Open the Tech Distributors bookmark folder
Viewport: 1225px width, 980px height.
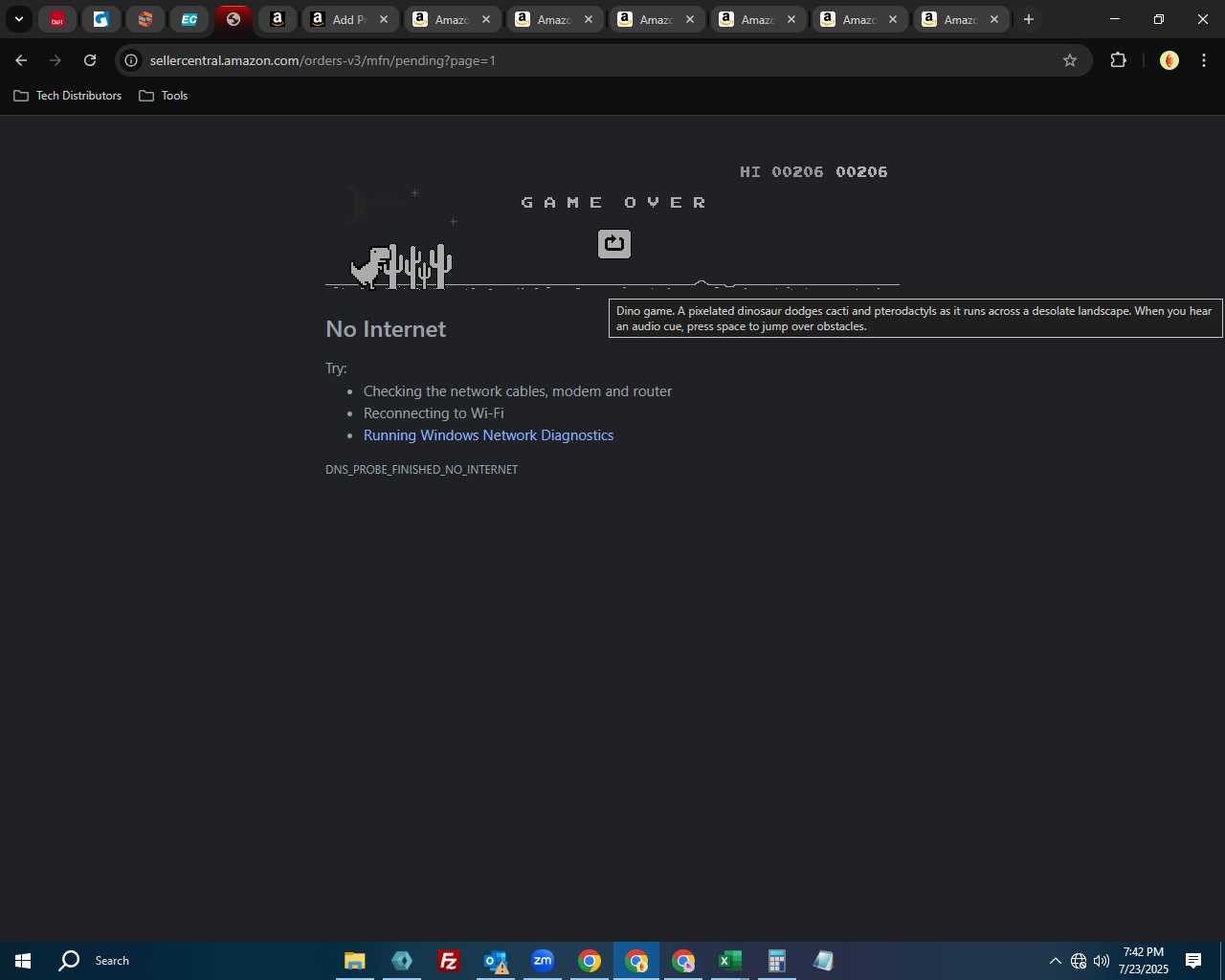tap(68, 96)
